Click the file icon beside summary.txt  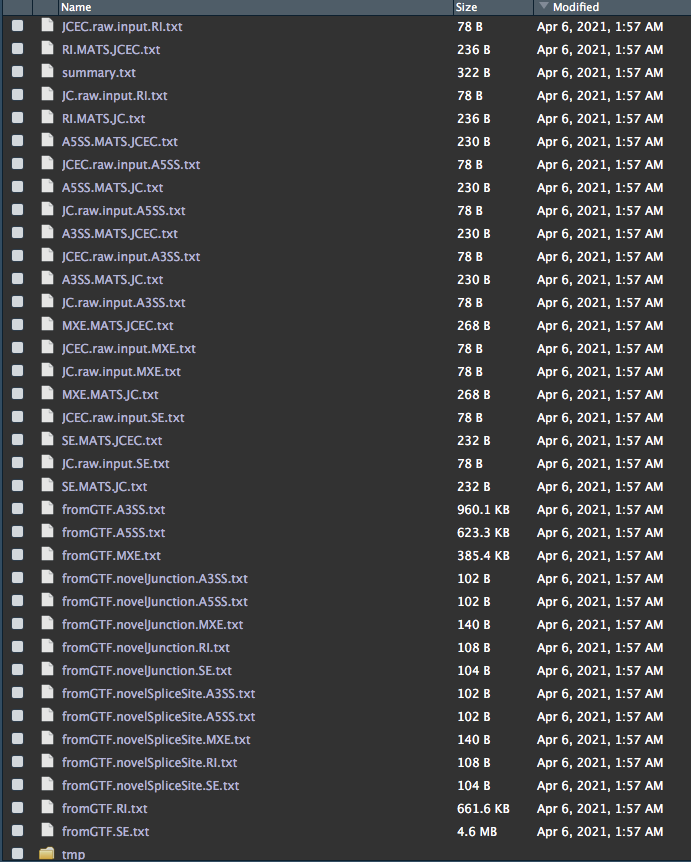47,72
